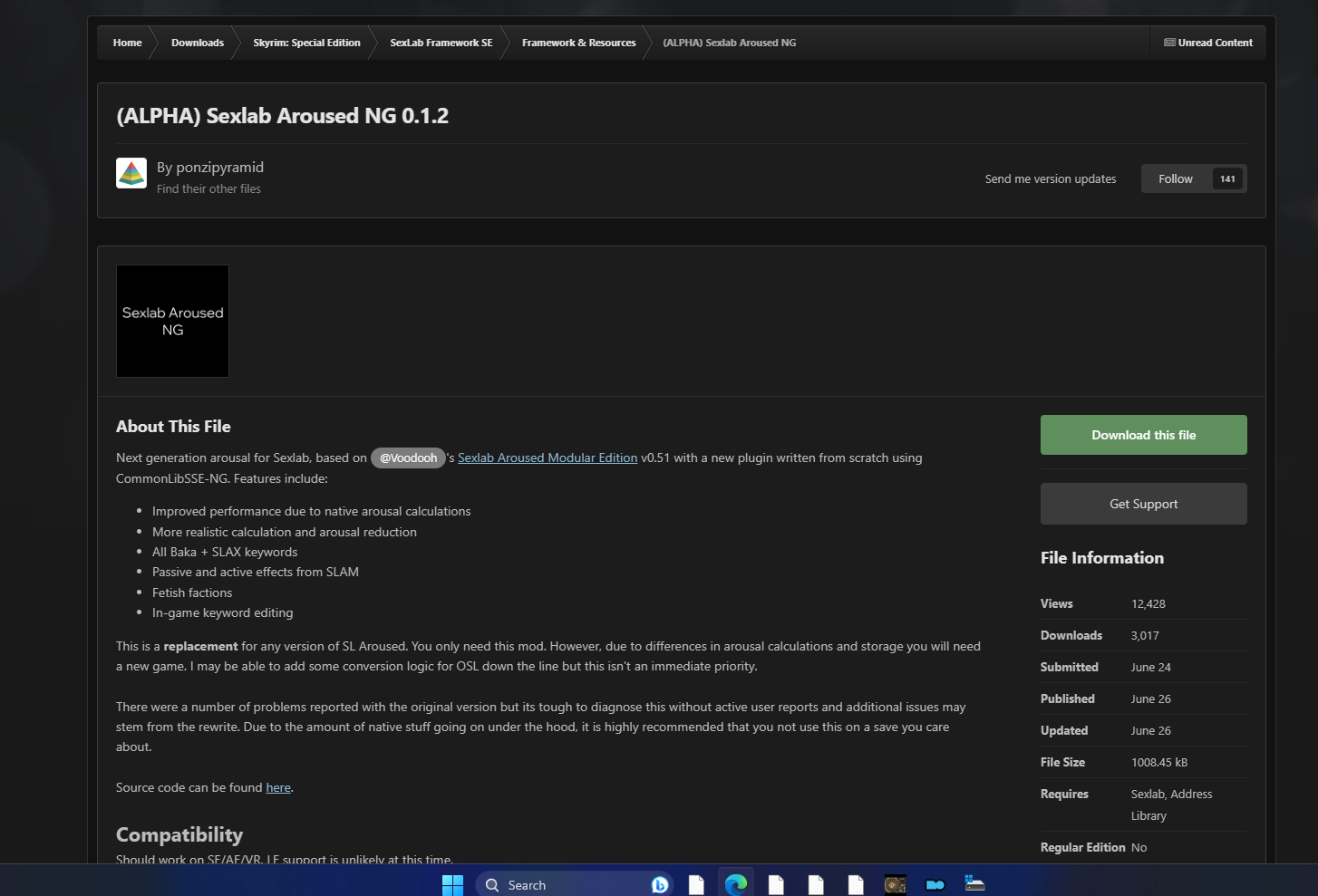Click the 'Send me version updates' text
This screenshot has height=896, width=1318.
tap(1051, 178)
